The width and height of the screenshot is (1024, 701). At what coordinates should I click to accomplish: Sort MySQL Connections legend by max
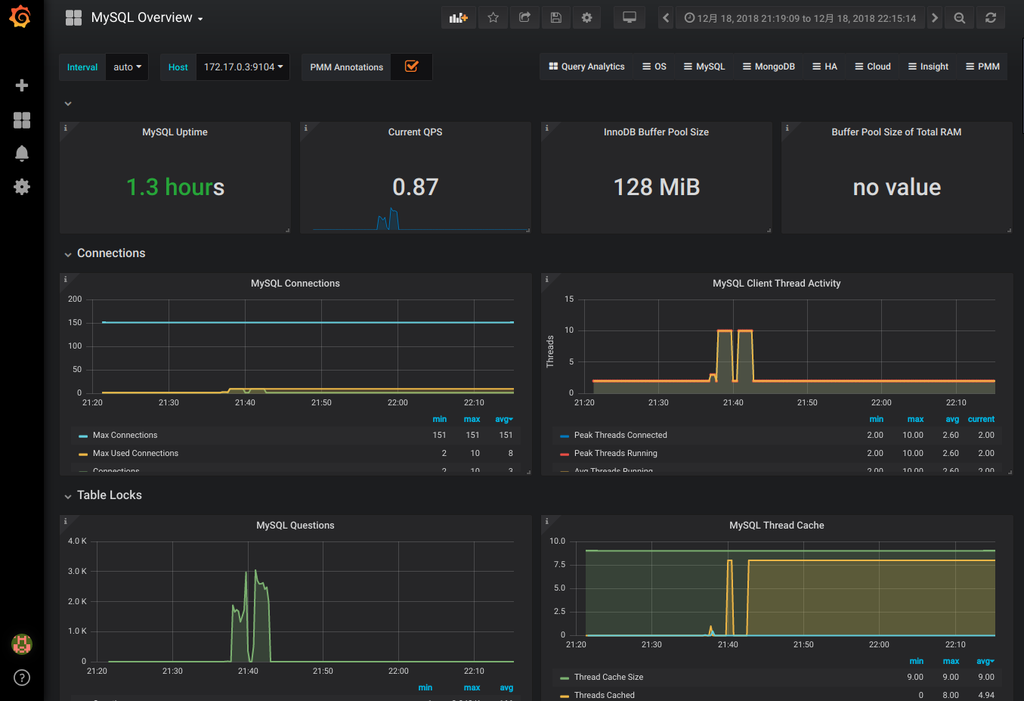click(x=472, y=419)
